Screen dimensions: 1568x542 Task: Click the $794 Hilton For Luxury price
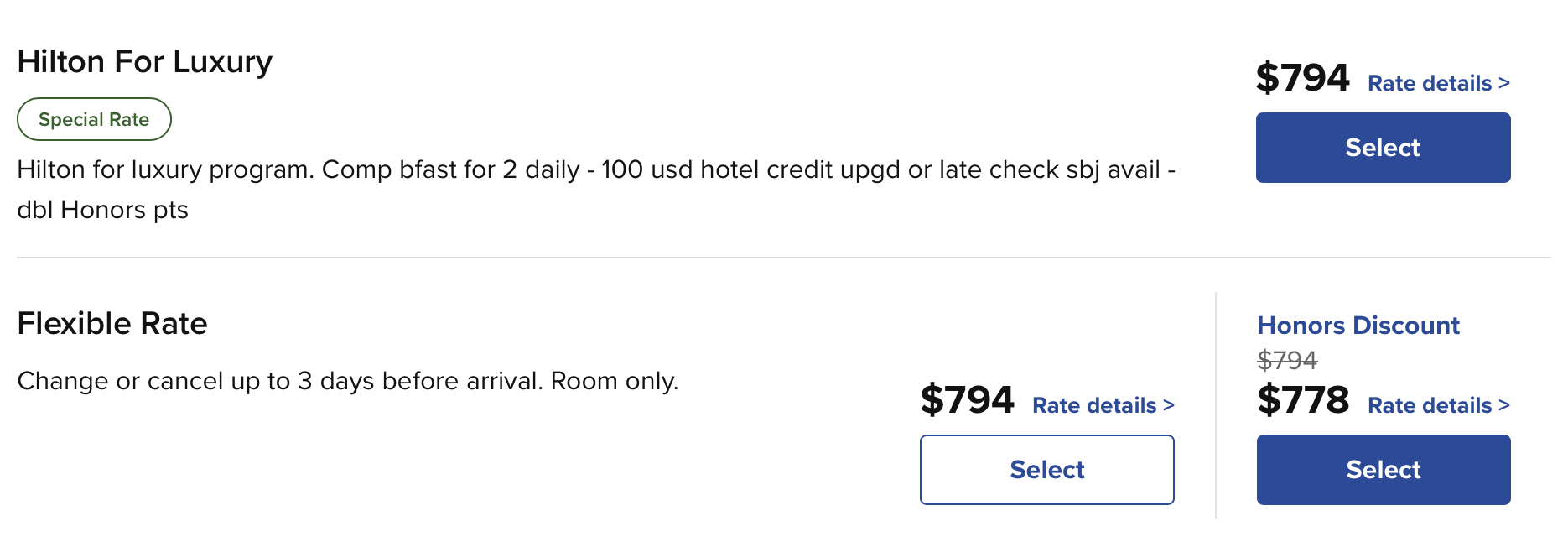(x=1302, y=78)
